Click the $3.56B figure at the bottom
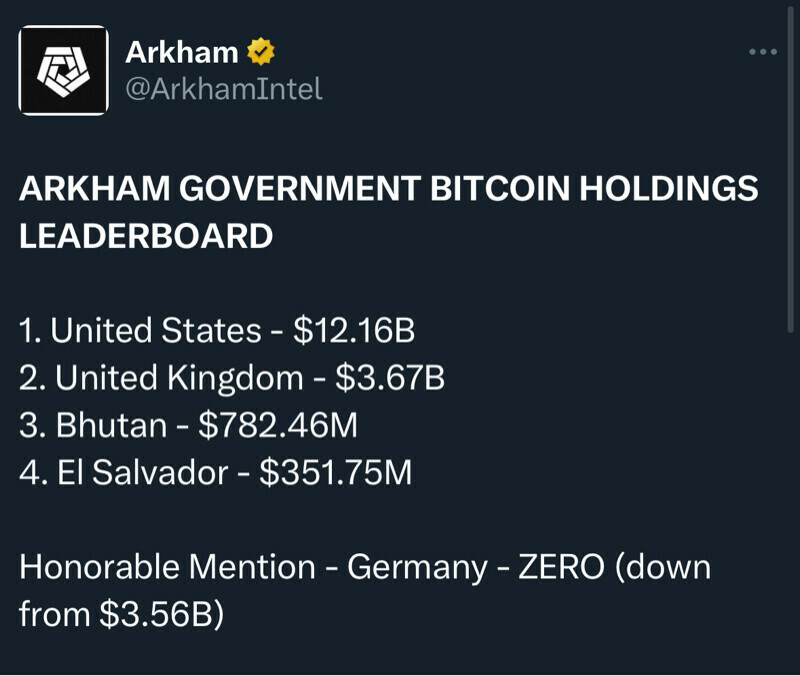Viewport: 800px width, 676px height. coord(160,614)
